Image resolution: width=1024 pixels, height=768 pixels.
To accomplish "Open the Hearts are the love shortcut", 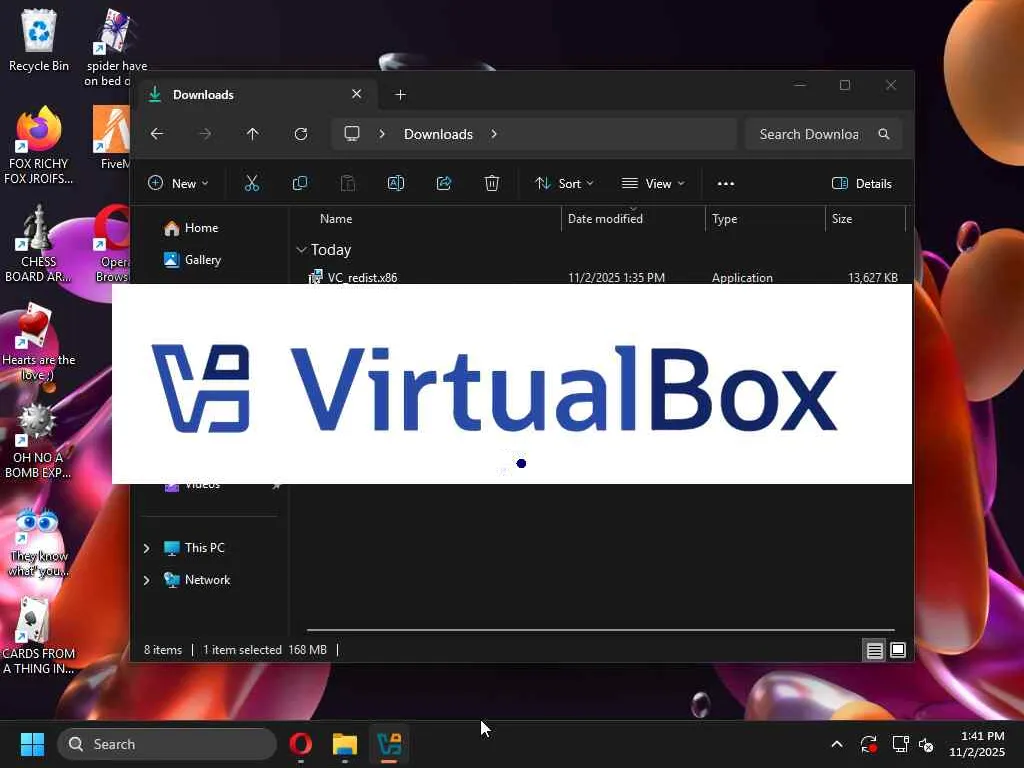I will 39,342.
